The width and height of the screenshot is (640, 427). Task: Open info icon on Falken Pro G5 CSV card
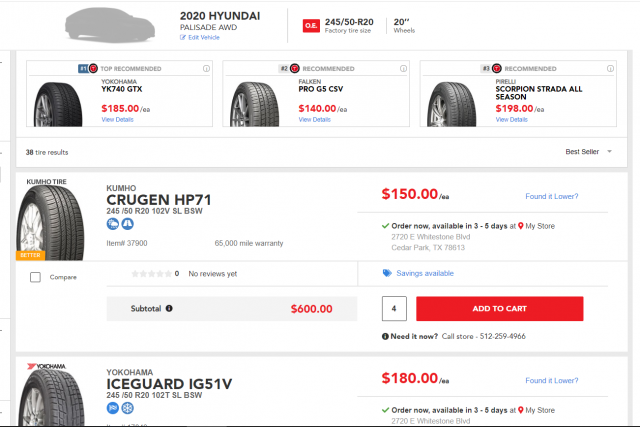(402, 69)
